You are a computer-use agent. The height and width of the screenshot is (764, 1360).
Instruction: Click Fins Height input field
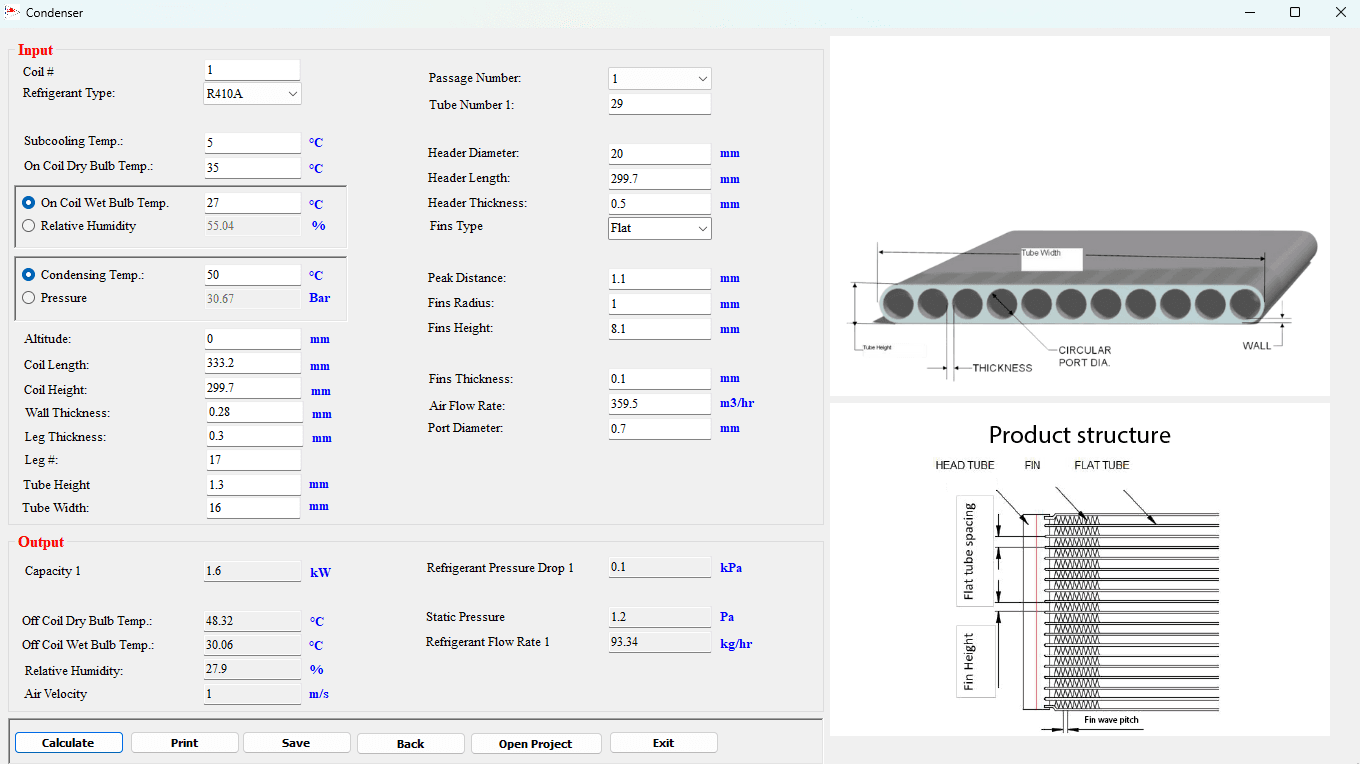[x=659, y=329]
